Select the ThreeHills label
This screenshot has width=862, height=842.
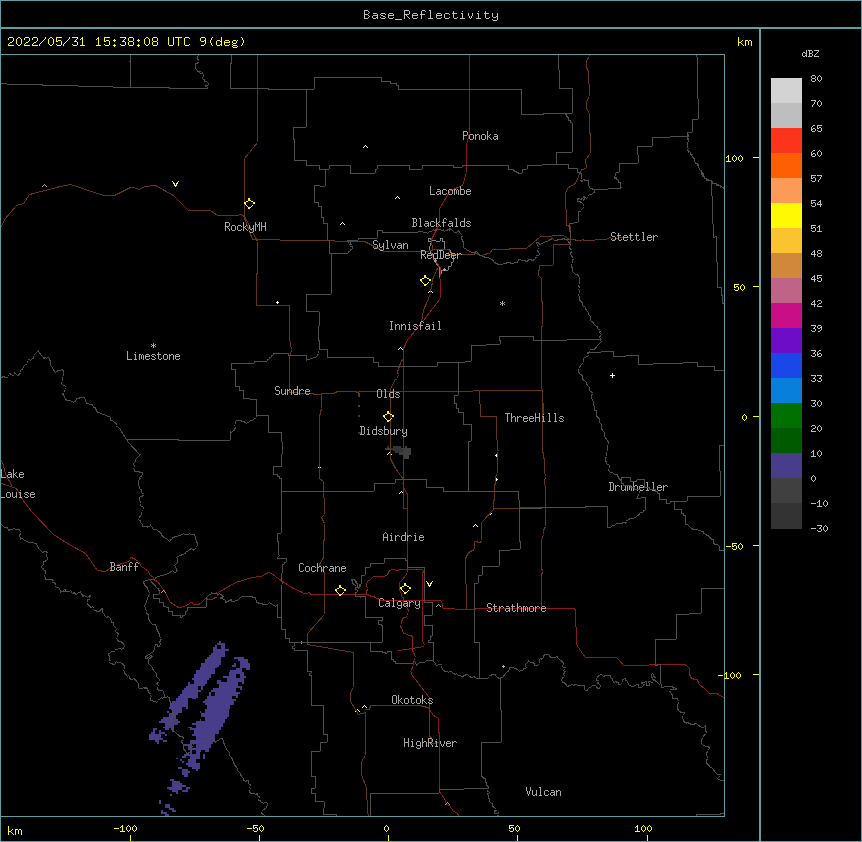coord(534,418)
